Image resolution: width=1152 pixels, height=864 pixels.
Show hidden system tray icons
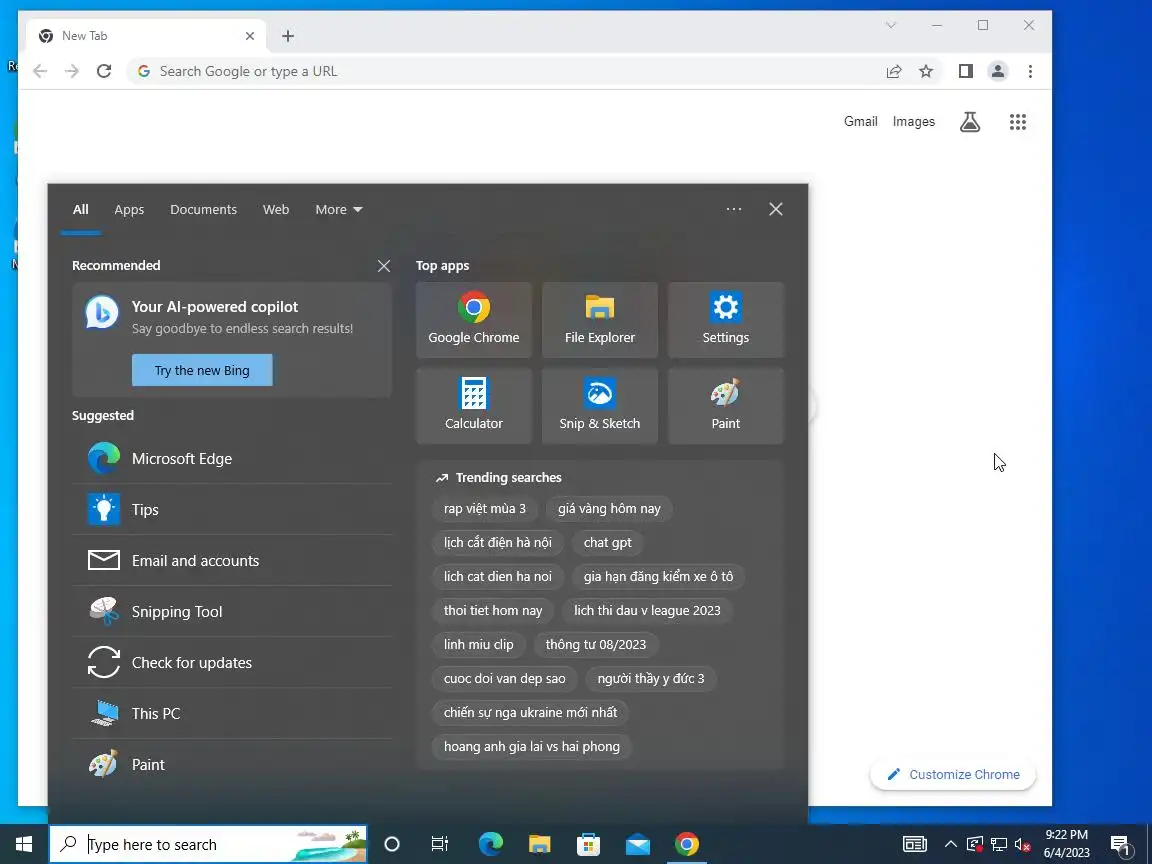(x=950, y=844)
